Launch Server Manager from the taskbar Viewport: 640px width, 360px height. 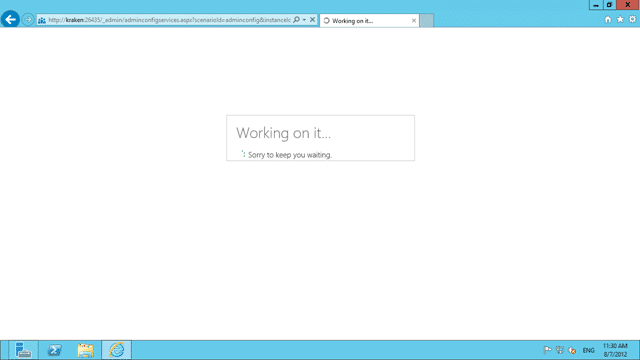[x=23, y=350]
